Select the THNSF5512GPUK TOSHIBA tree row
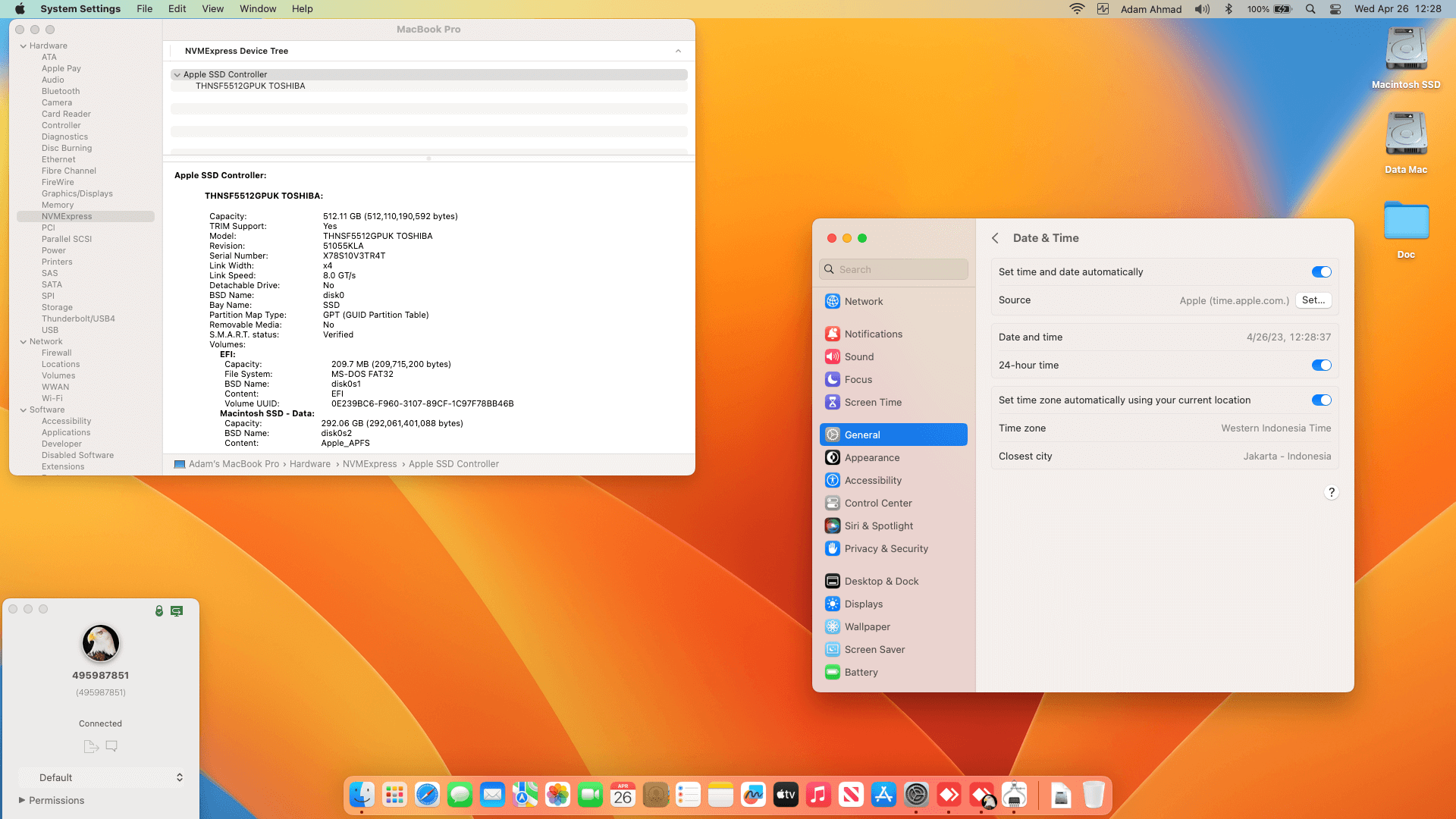Screen dimensions: 1456x819 (x=429, y=86)
